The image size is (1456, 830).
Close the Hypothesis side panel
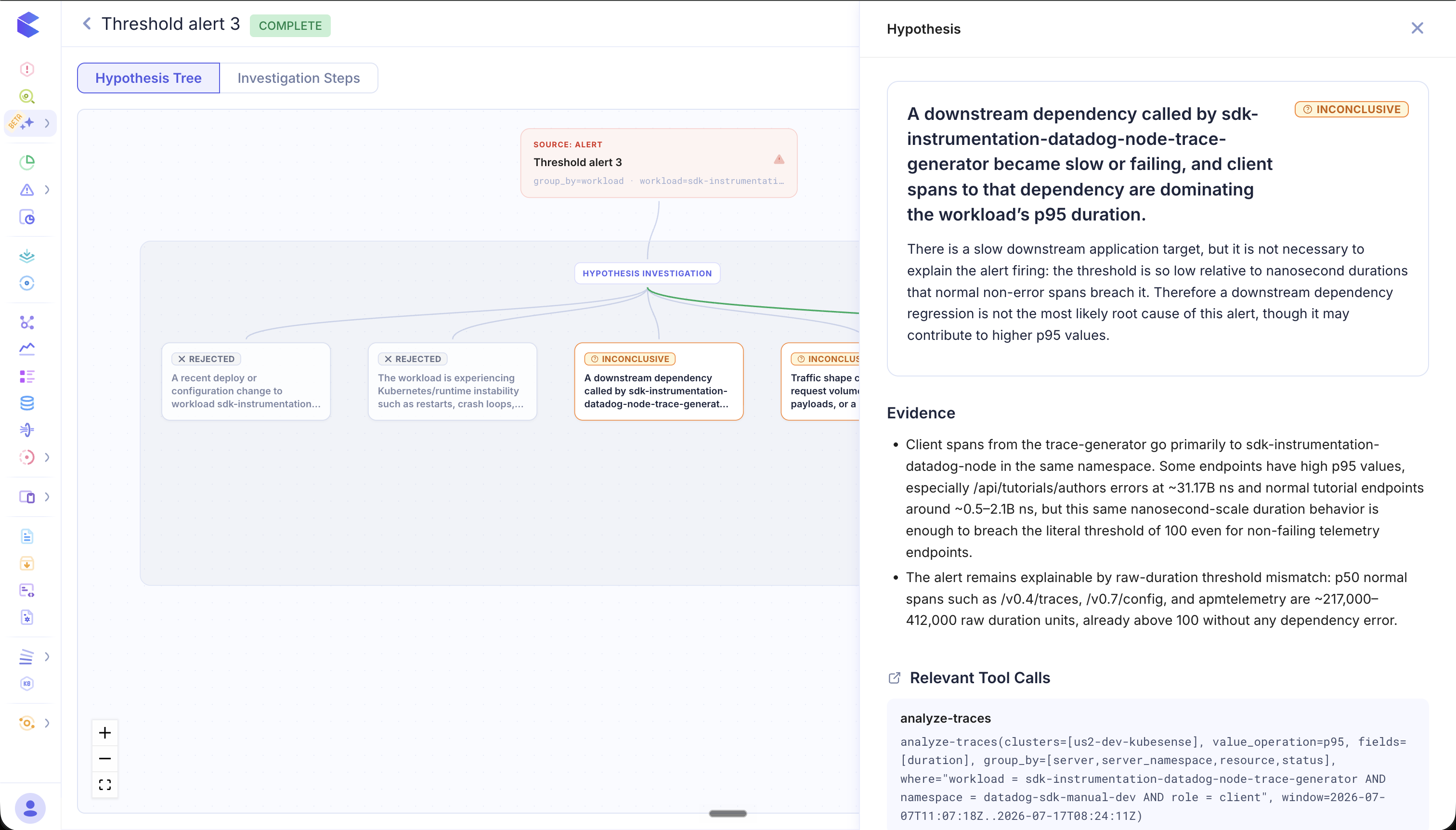click(x=1417, y=28)
